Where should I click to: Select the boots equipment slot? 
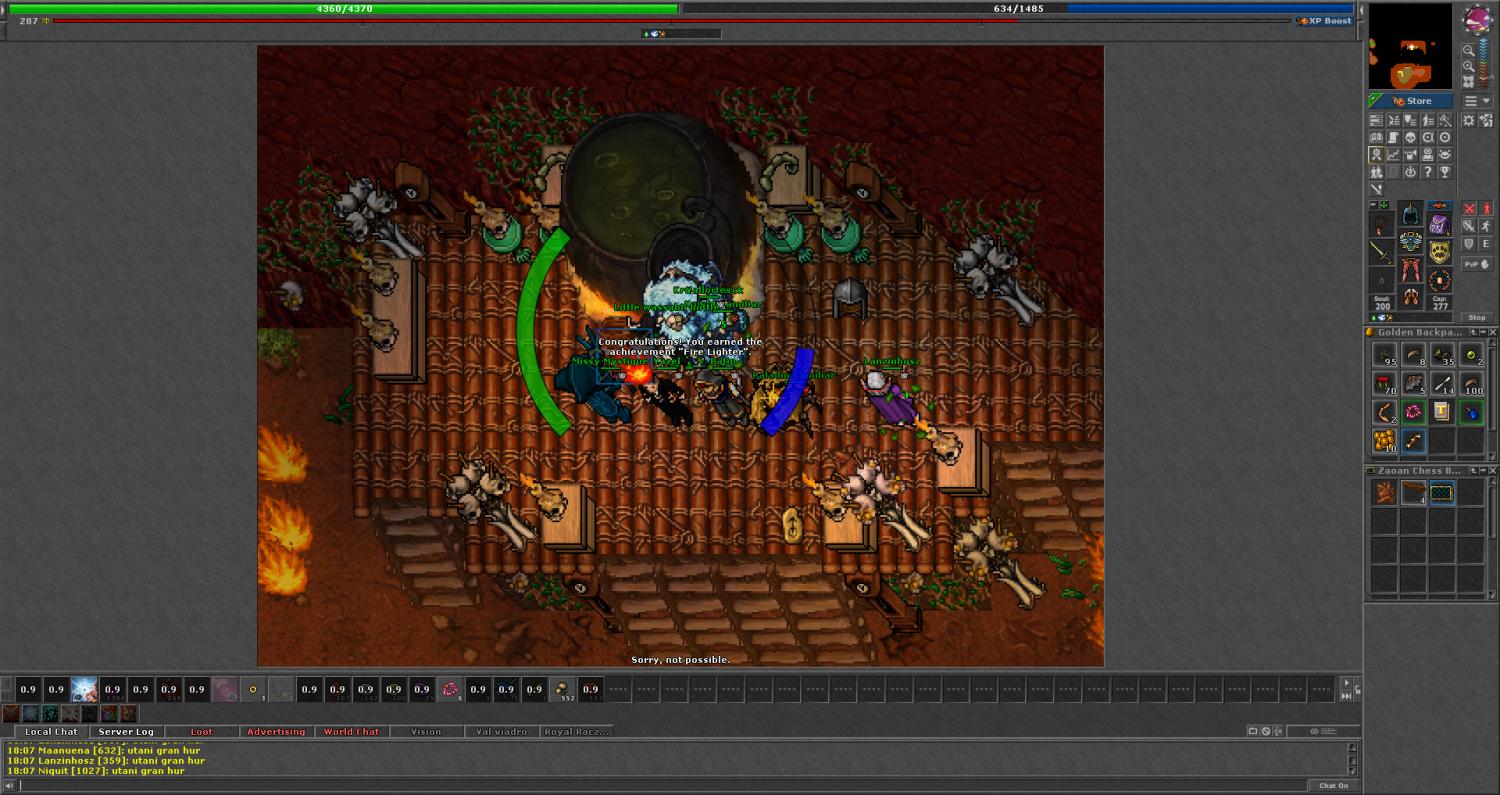[1411, 297]
